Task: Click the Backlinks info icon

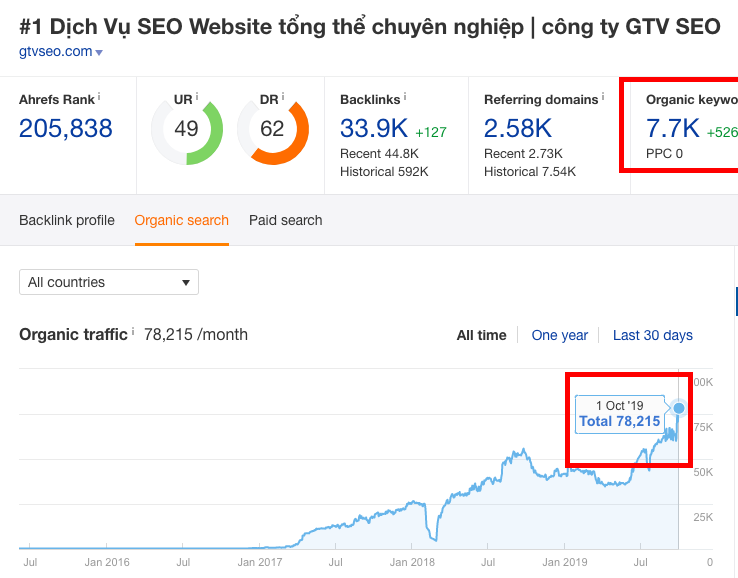Action: pos(405,96)
